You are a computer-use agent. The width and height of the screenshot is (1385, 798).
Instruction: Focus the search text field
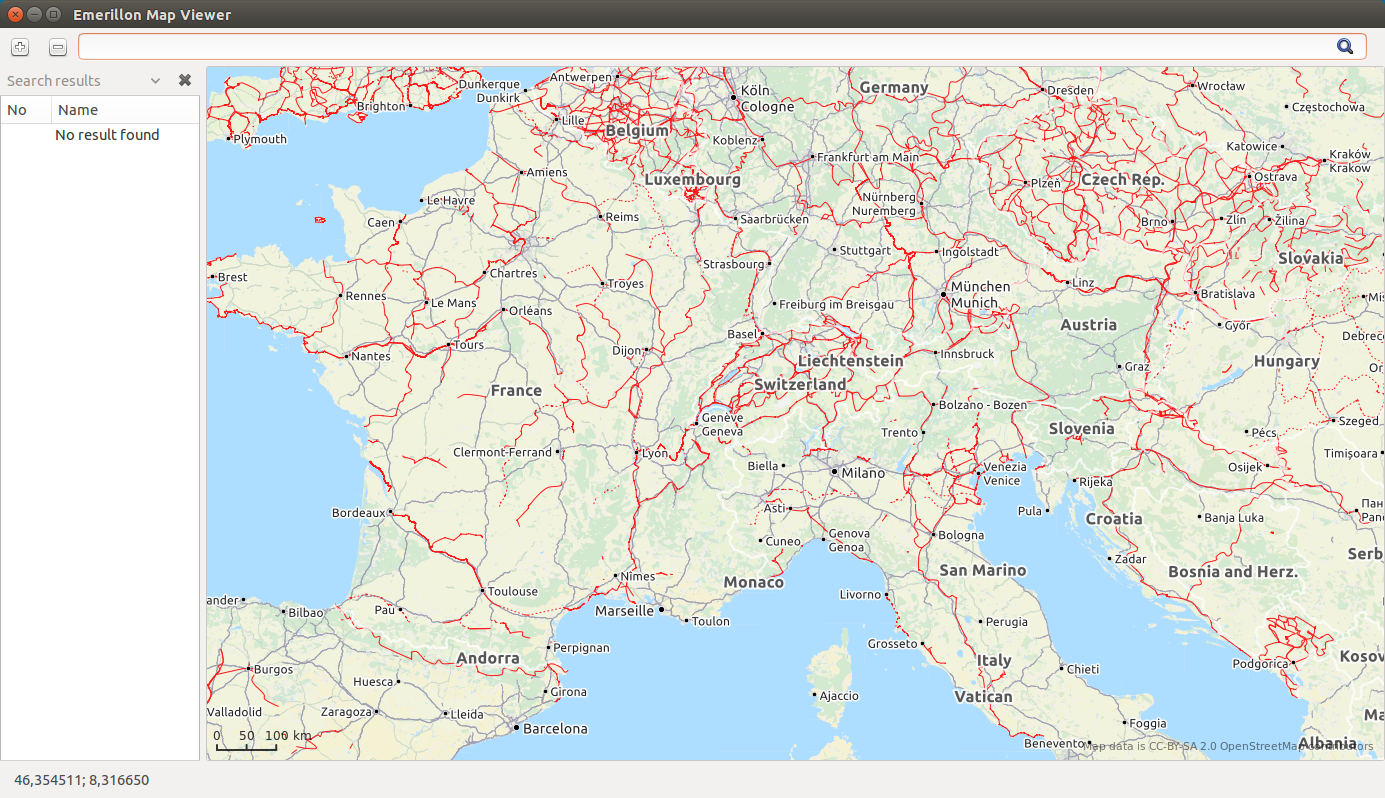(700, 47)
